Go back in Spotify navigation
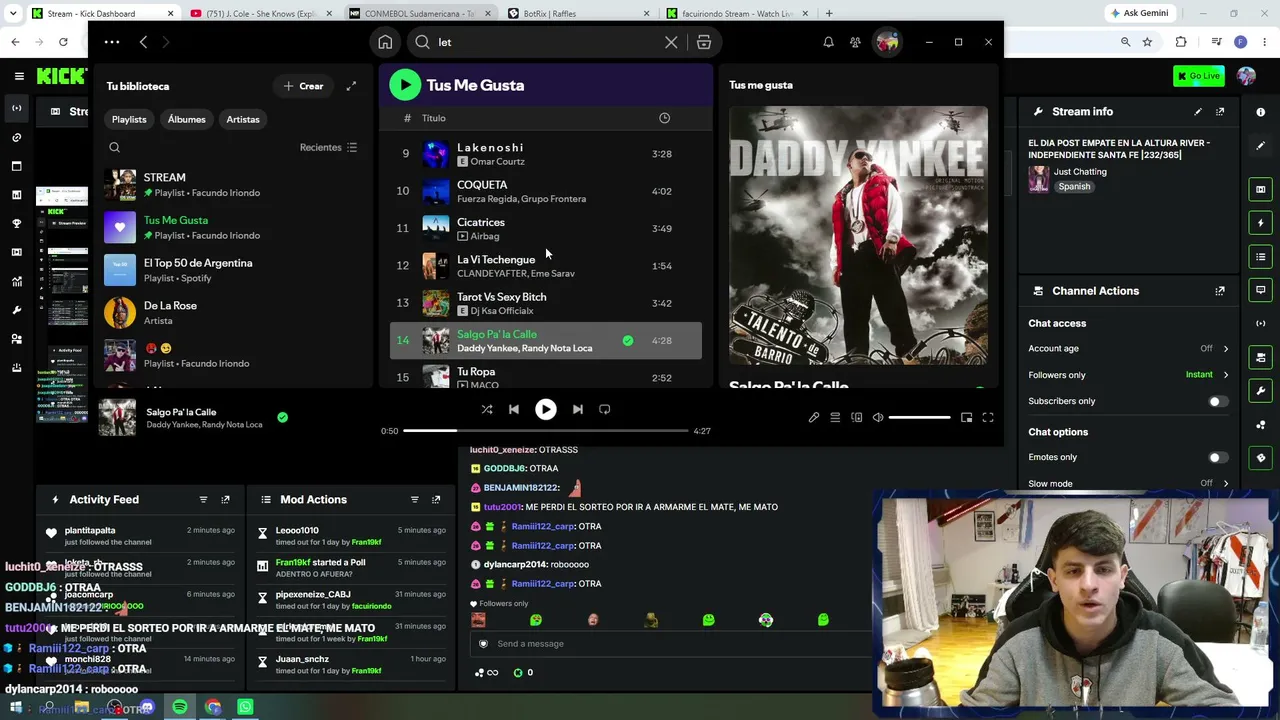Viewport: 1280px width, 720px height. (143, 42)
